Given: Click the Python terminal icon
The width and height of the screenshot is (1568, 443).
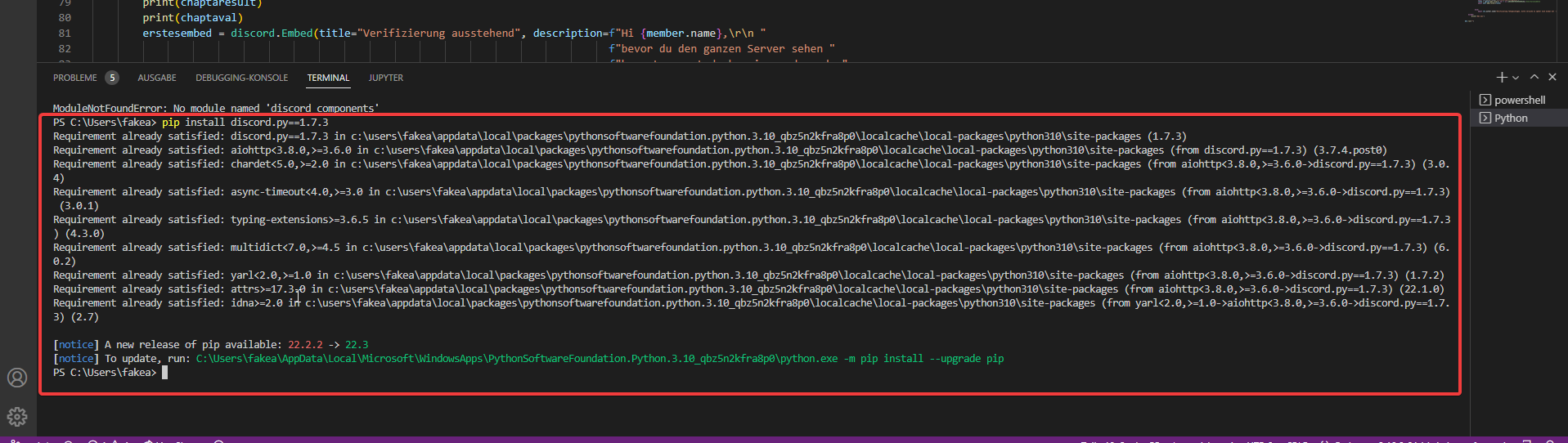Looking at the screenshot, I should [x=1485, y=118].
